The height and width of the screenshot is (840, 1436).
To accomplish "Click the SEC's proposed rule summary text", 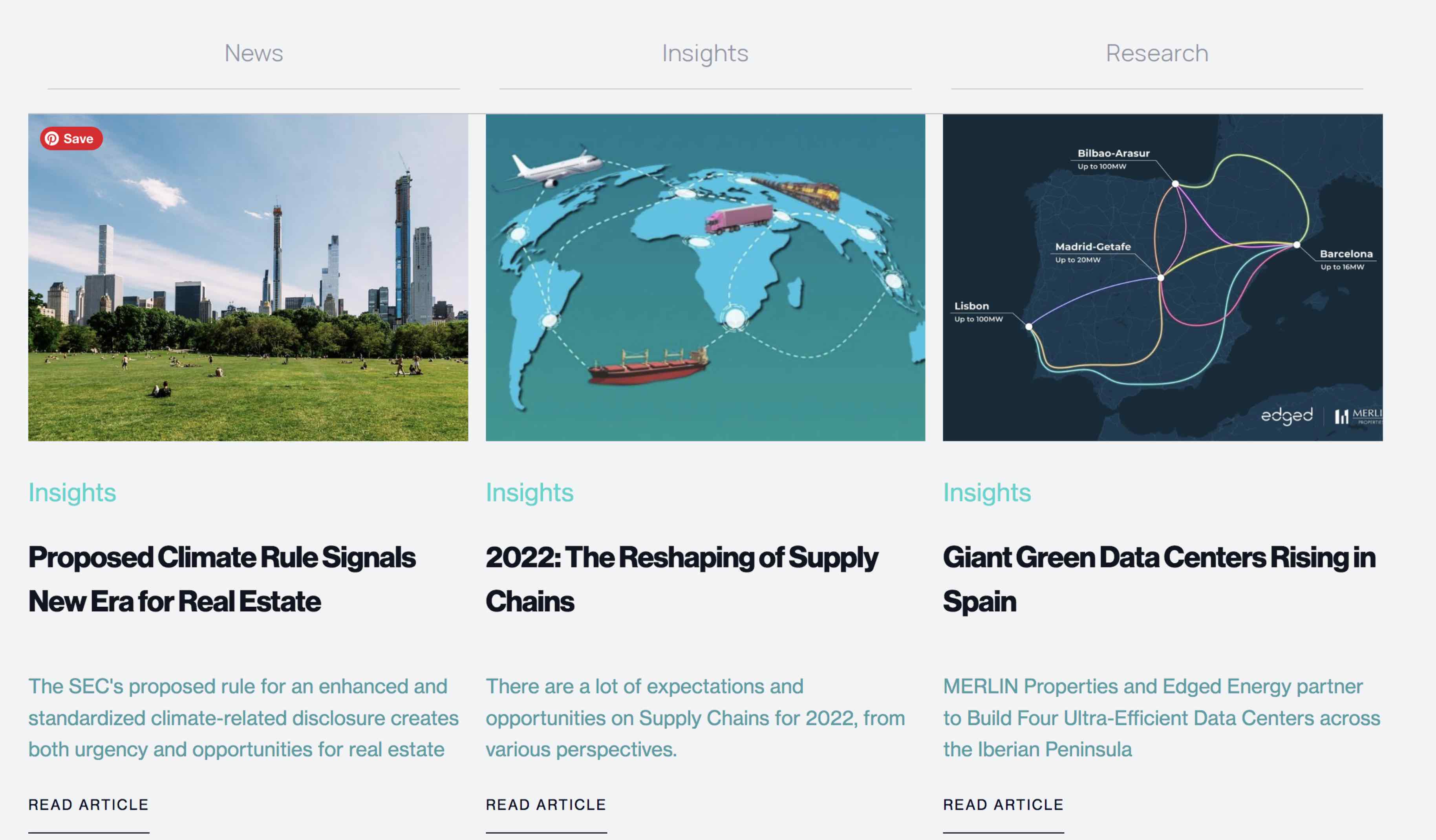I will [x=243, y=718].
